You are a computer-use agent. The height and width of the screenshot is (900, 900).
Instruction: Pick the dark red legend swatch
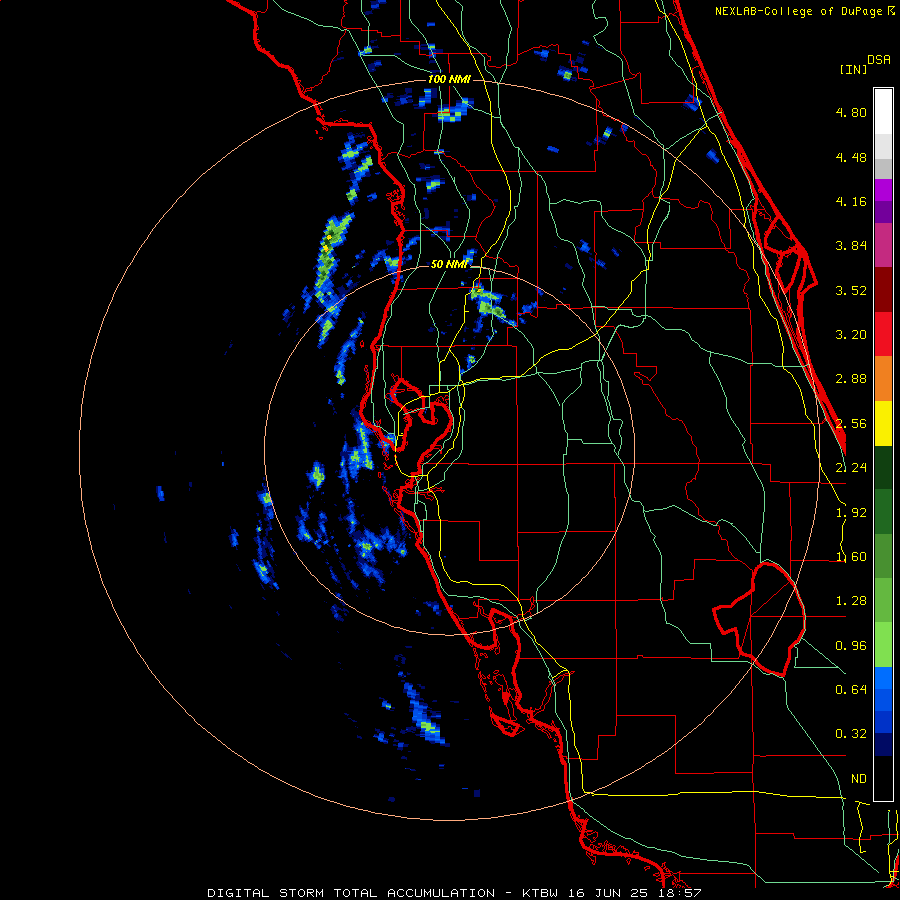[883, 290]
